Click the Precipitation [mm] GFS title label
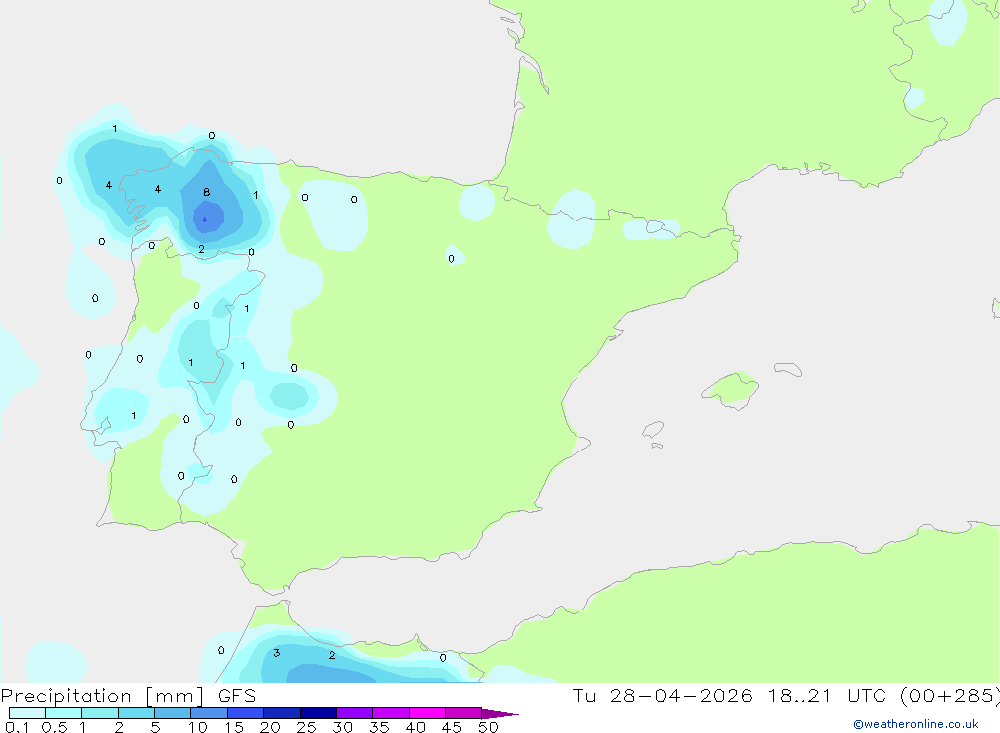 tap(128, 696)
